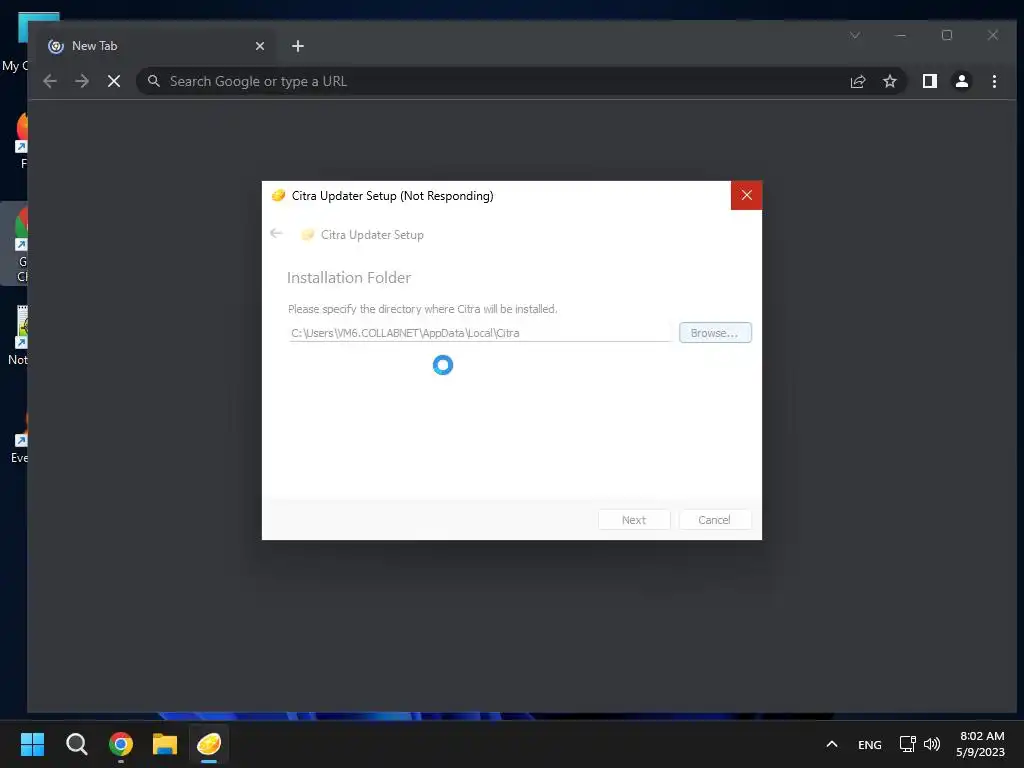Image resolution: width=1024 pixels, height=768 pixels.
Task: Bookmark this tab with star icon
Action: (889, 81)
